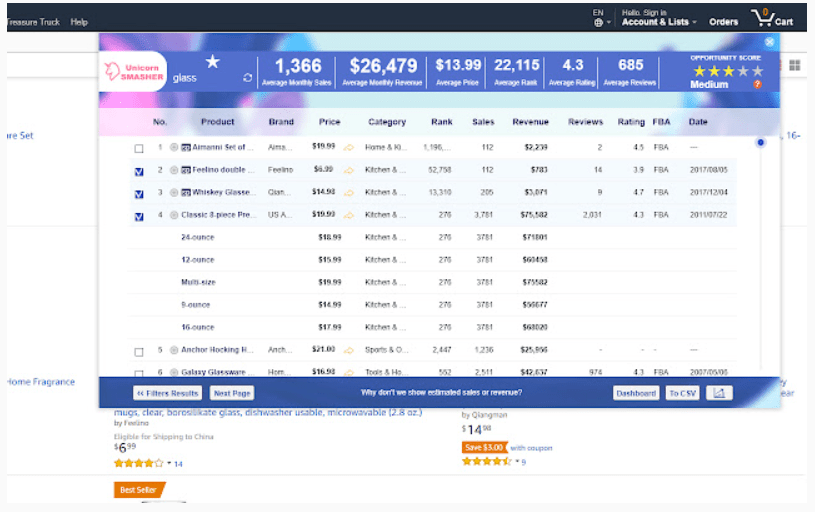This screenshot has height=512, width=815.
Task: Open Orders in Amazon header
Action: click(x=724, y=22)
